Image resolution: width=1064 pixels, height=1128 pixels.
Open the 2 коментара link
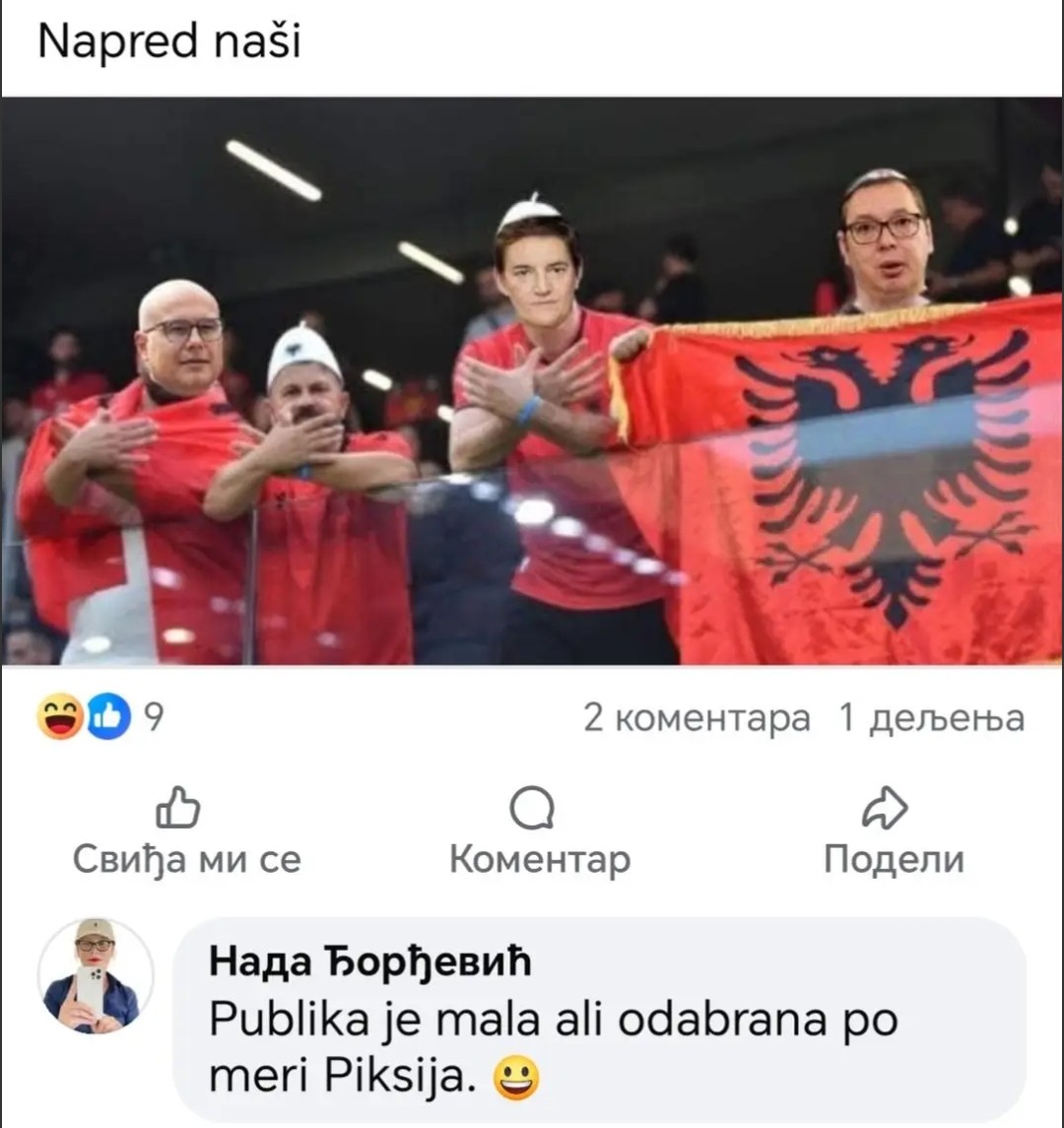697,718
